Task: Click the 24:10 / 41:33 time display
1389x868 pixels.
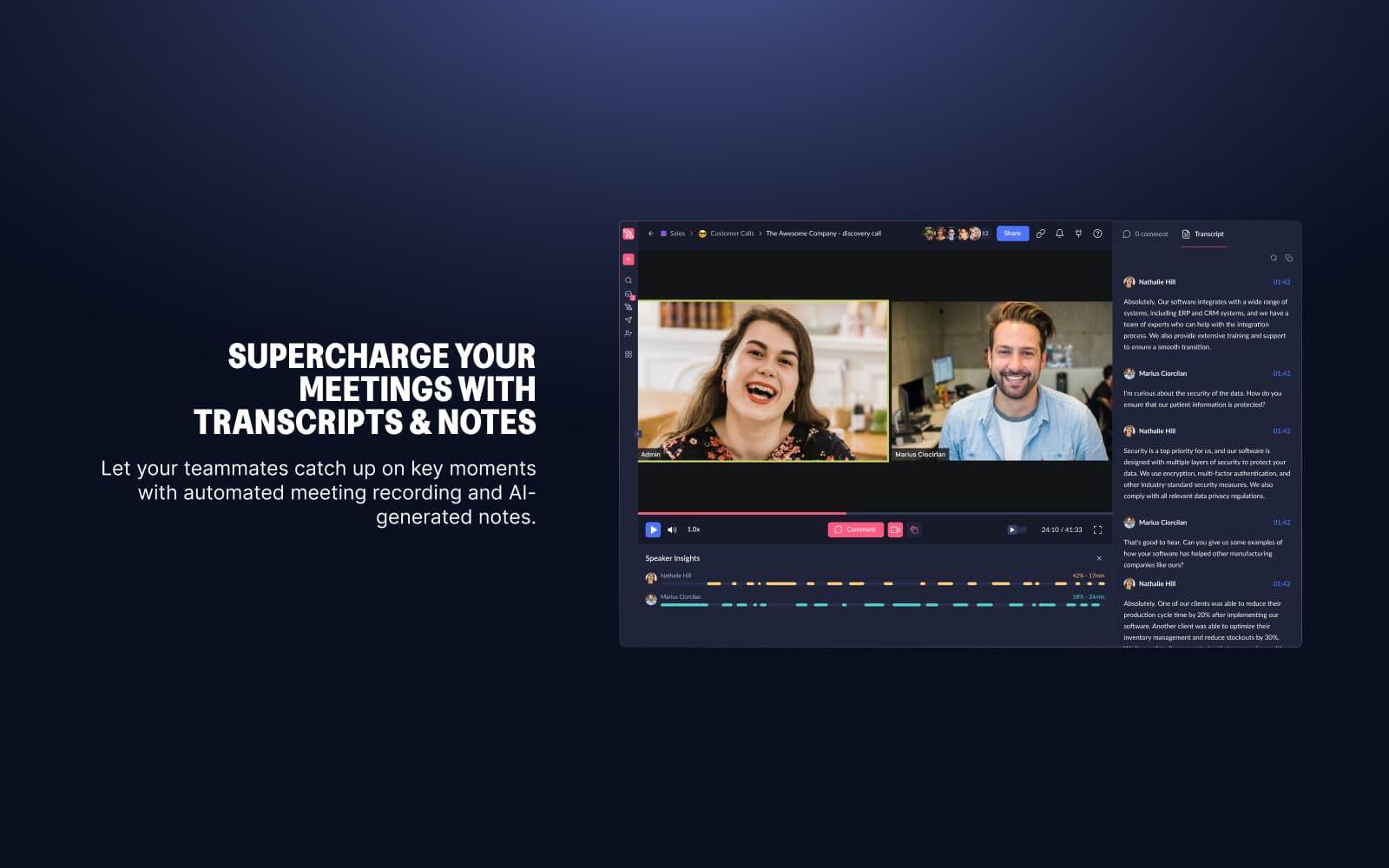Action: click(1062, 529)
